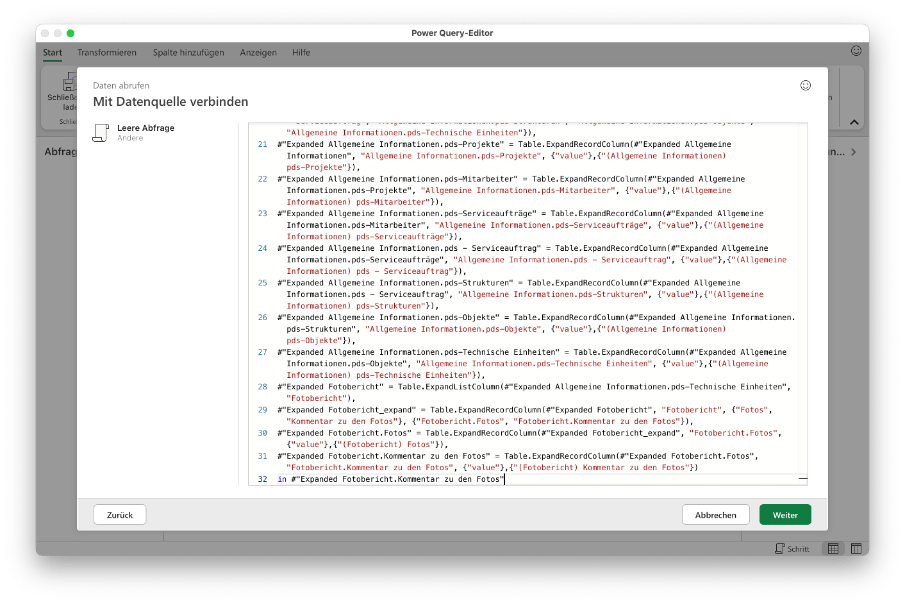The height and width of the screenshot is (604, 906).
Task: Click gutter line number 25
Action: (262, 283)
